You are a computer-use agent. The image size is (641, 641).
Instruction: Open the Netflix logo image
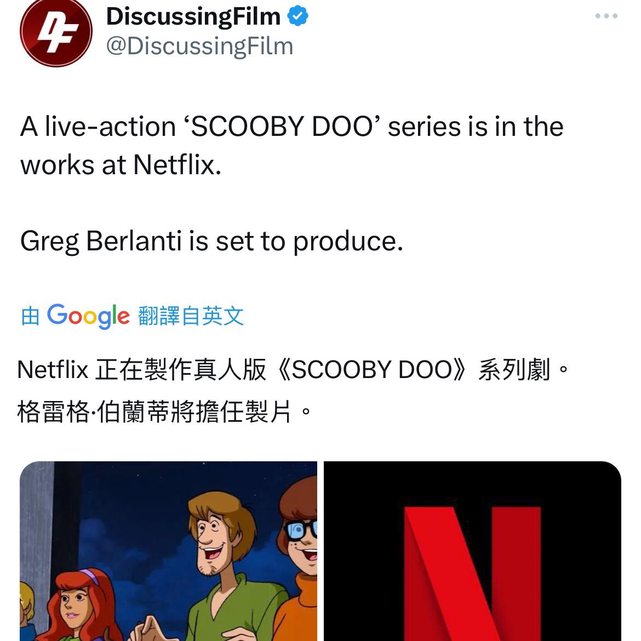coord(473,551)
